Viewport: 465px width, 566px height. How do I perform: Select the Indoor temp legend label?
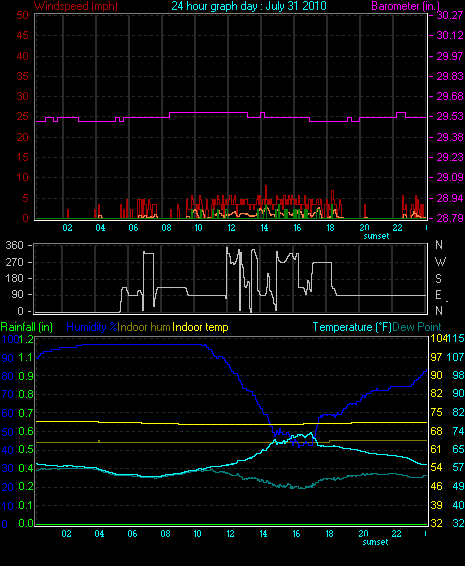click(x=200, y=327)
